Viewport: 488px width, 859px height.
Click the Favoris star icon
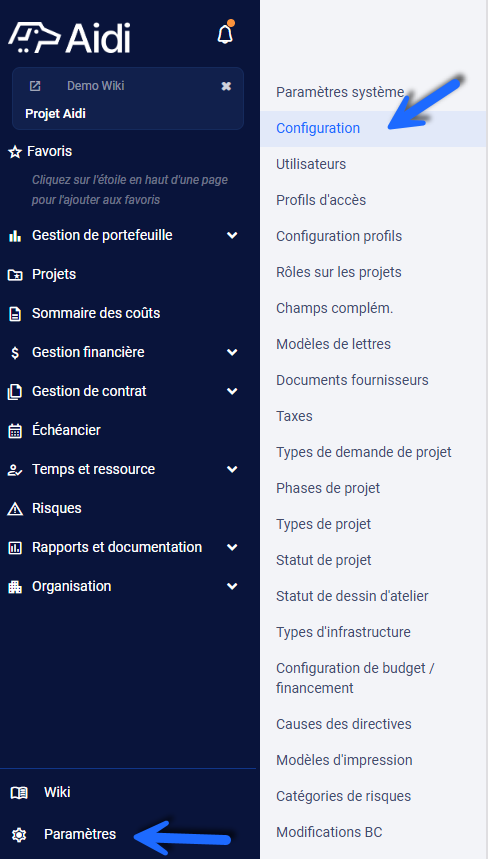(x=15, y=152)
